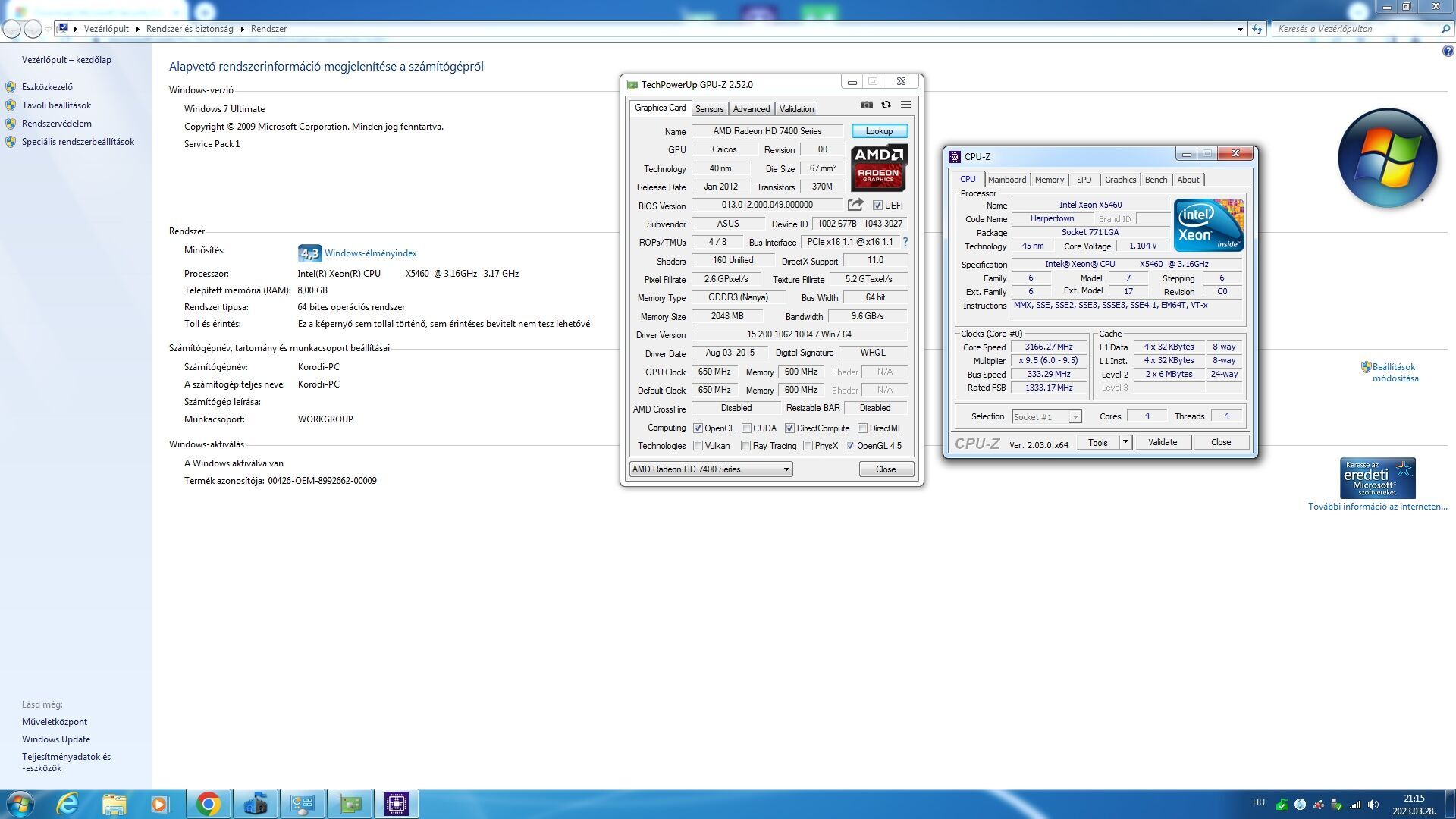Image resolution: width=1456 pixels, height=819 pixels.
Task: Click the Tools button in CPU-Z
Action: 1098,442
